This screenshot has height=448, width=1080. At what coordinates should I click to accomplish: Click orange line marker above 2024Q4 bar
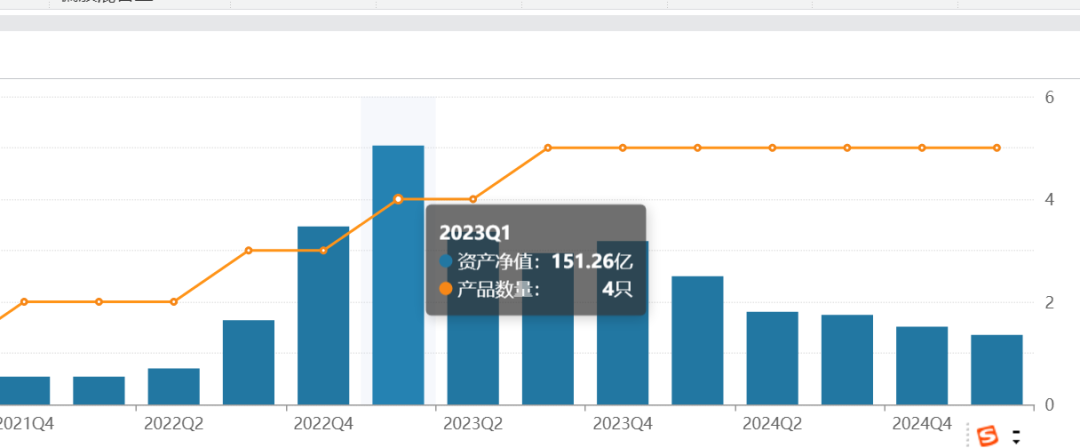921,148
